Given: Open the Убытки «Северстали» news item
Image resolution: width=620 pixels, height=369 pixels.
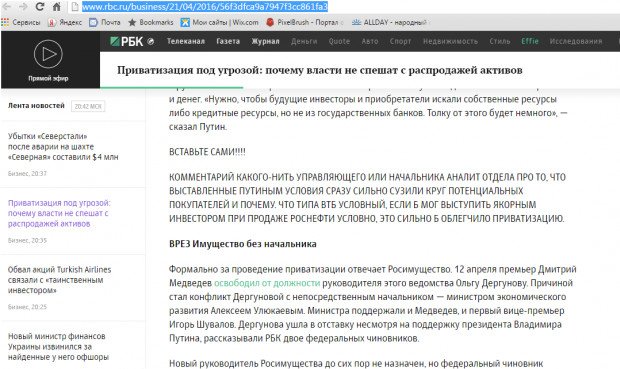Looking at the screenshot, I should point(63,146).
